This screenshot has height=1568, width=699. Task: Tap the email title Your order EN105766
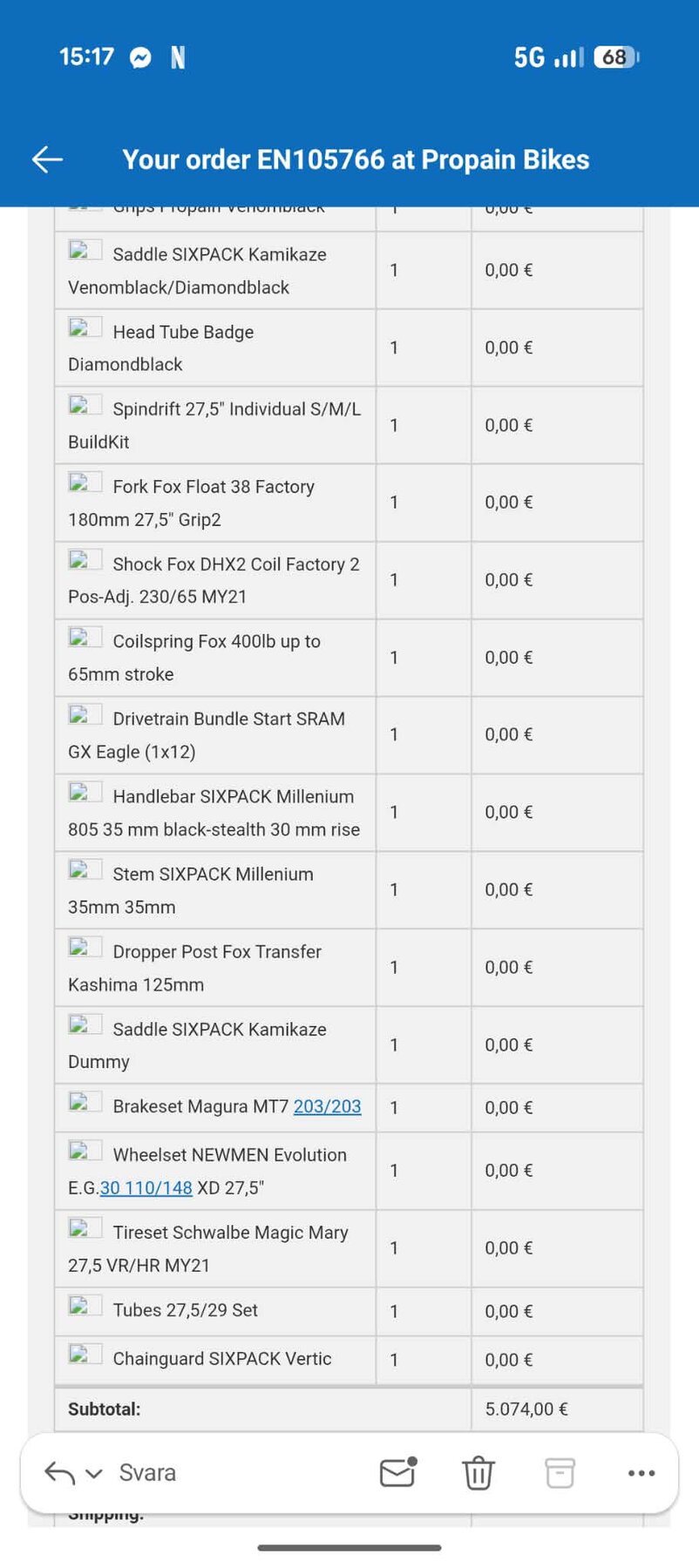356,159
